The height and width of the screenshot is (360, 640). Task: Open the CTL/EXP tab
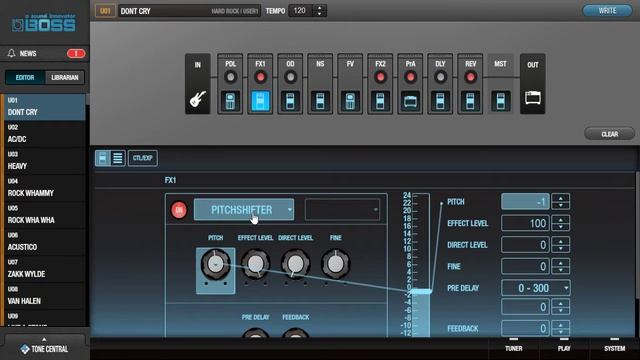(142, 158)
